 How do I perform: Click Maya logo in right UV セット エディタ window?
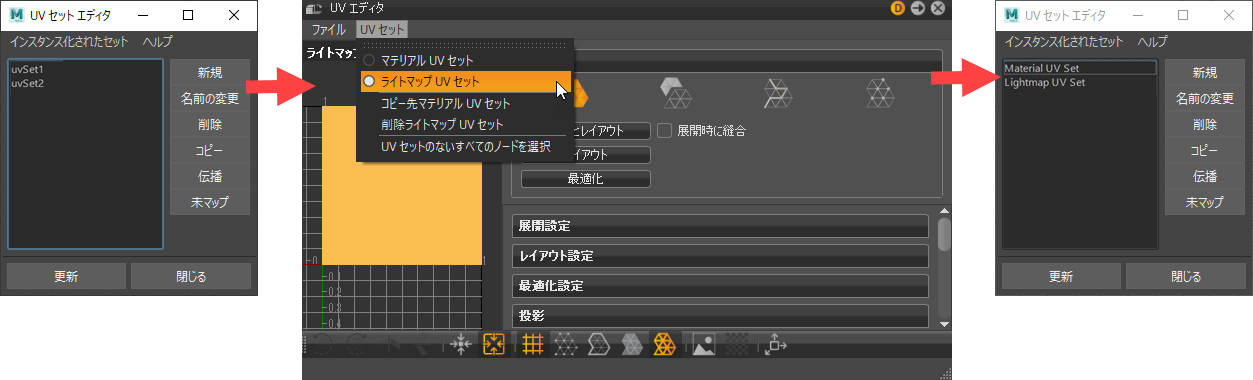pyautogui.click(x=1012, y=15)
